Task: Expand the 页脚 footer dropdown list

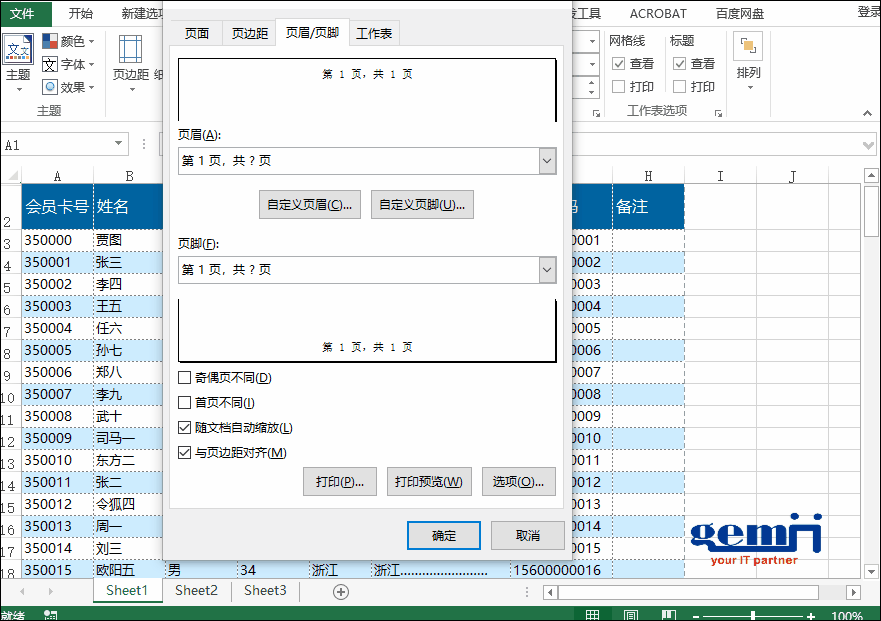Action: 546,270
